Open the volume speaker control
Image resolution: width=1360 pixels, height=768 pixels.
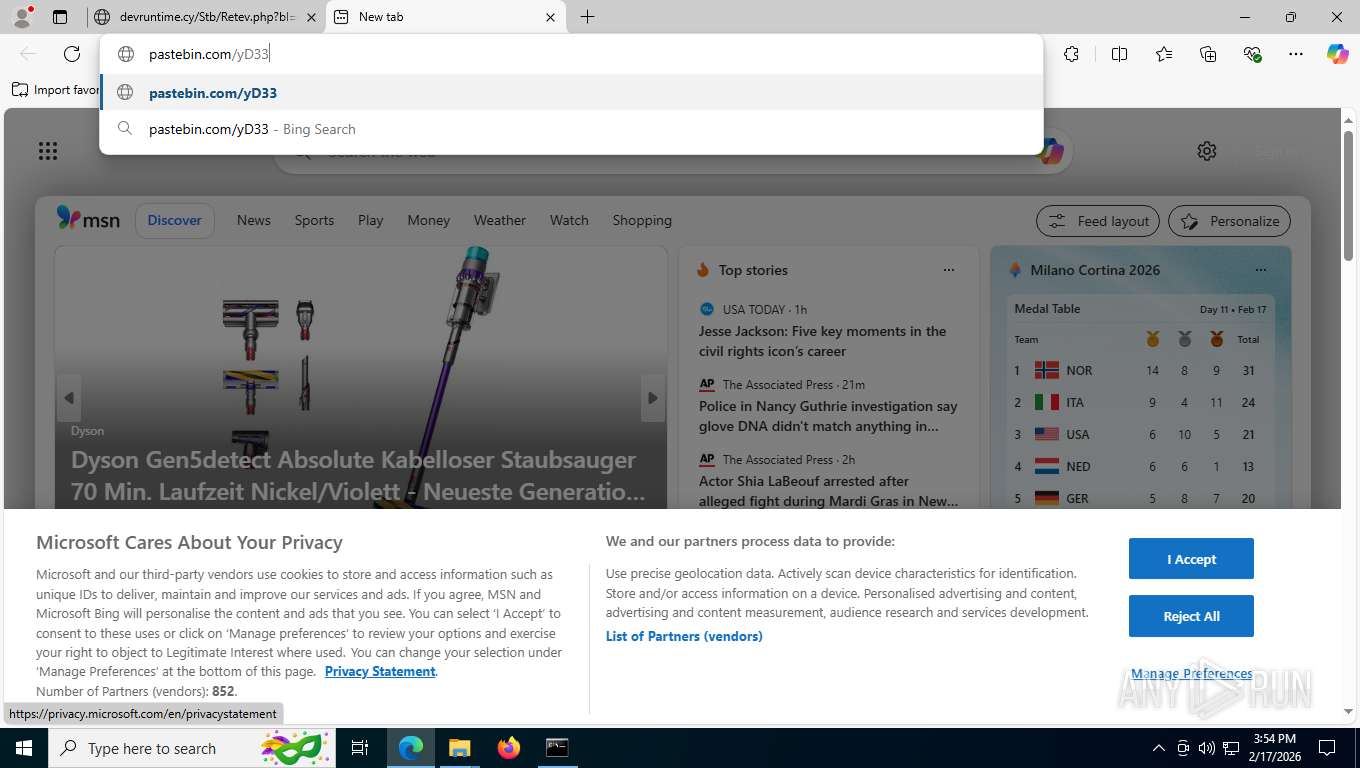click(1206, 748)
